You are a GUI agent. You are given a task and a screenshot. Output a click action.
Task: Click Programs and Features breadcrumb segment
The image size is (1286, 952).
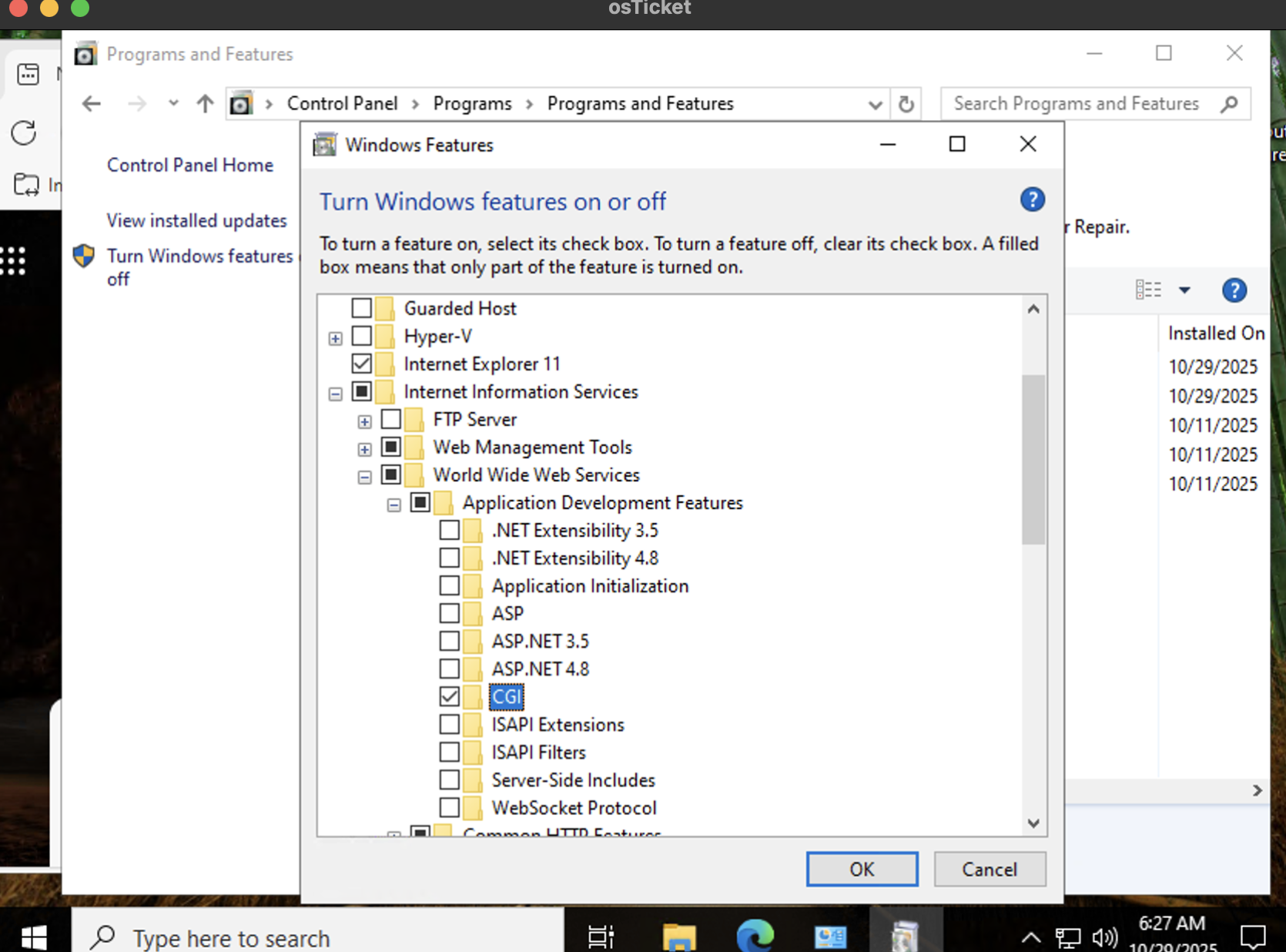click(640, 103)
